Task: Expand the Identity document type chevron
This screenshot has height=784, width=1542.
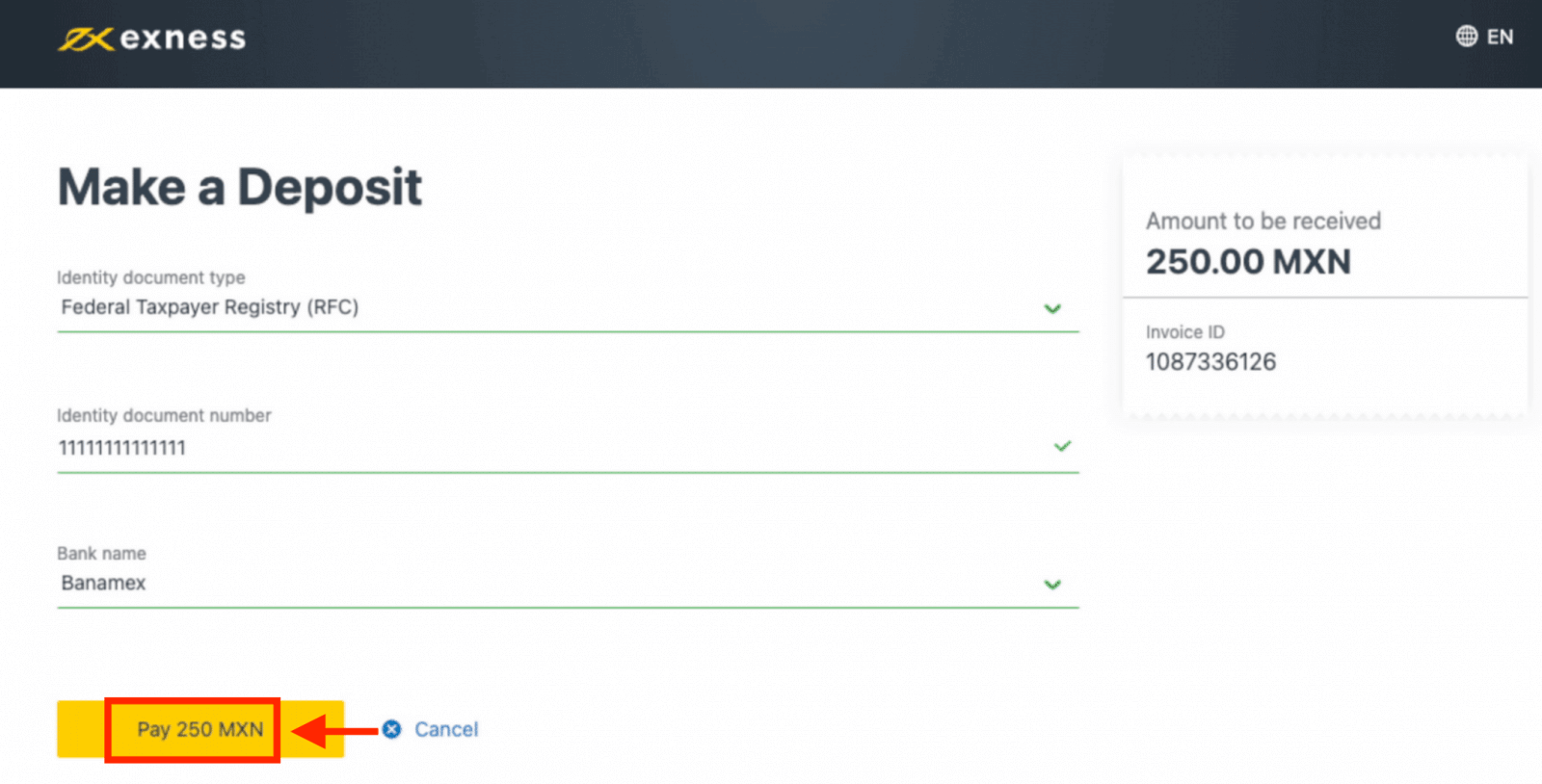Action: pos(1052,308)
